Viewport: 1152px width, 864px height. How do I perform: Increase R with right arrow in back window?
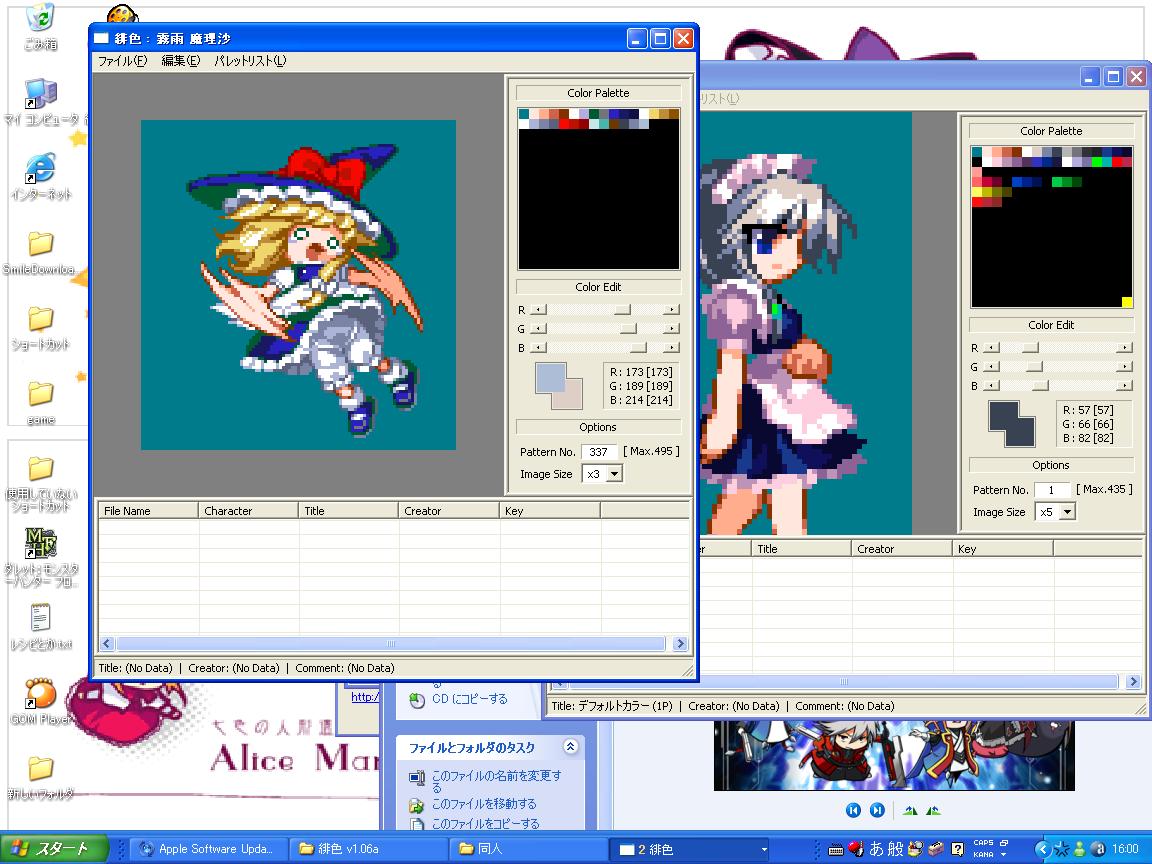tap(1125, 348)
